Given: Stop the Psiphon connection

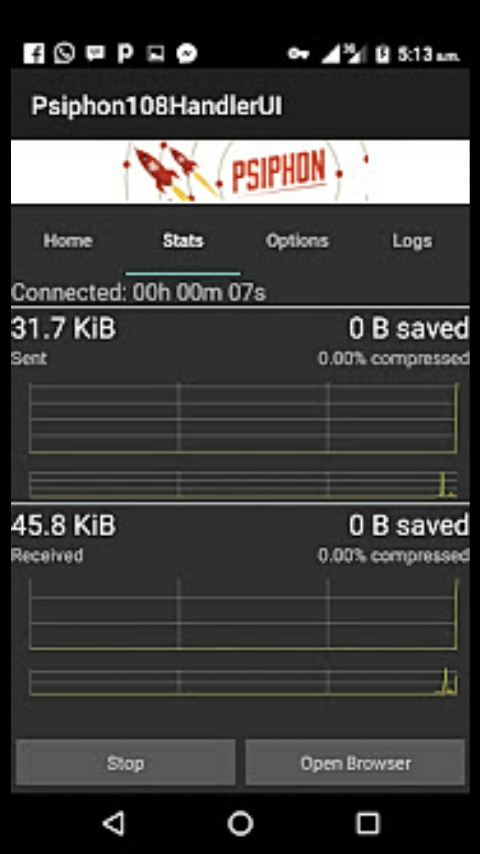Looking at the screenshot, I should point(126,762).
